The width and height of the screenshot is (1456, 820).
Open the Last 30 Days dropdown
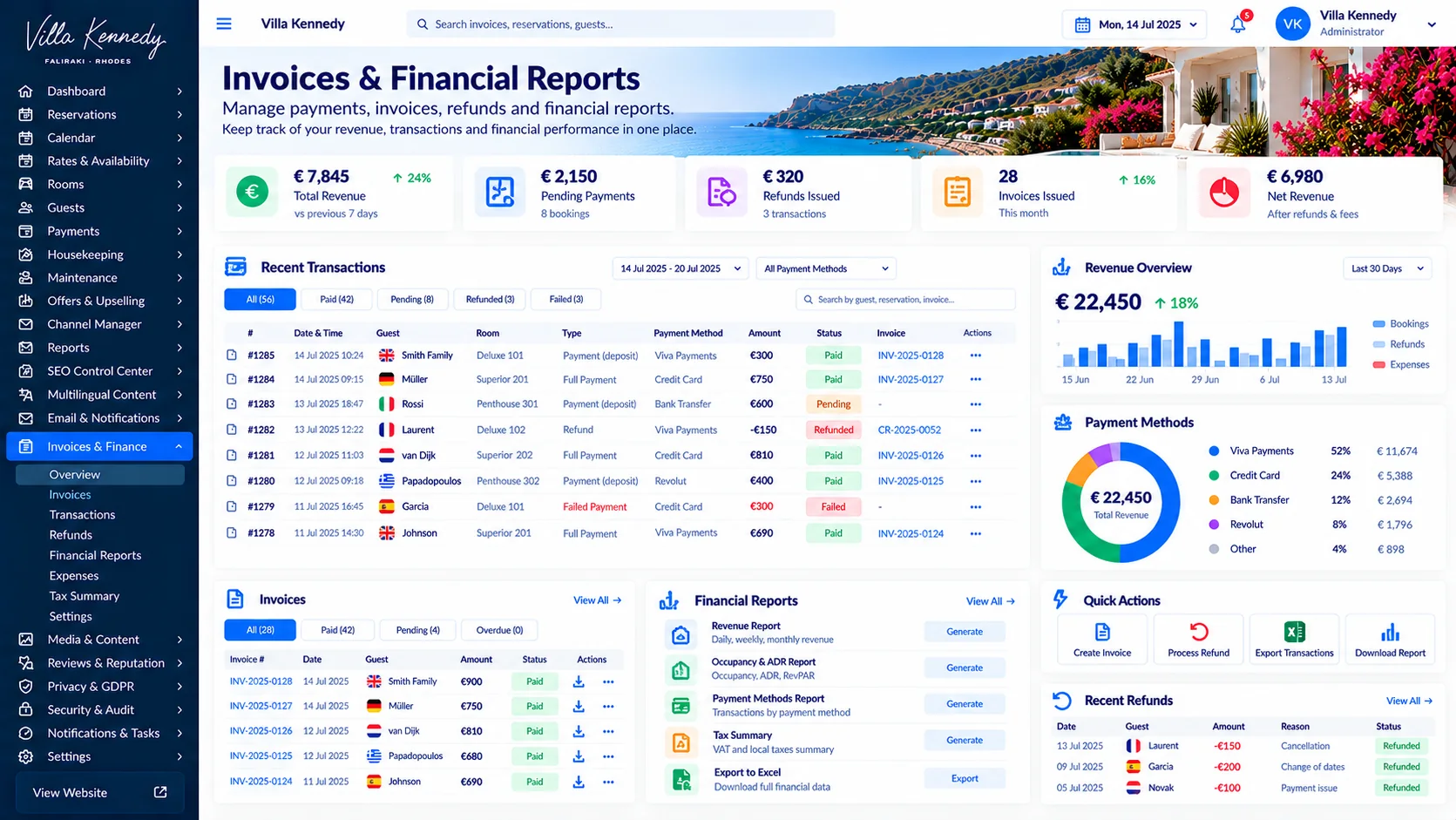tap(1387, 268)
